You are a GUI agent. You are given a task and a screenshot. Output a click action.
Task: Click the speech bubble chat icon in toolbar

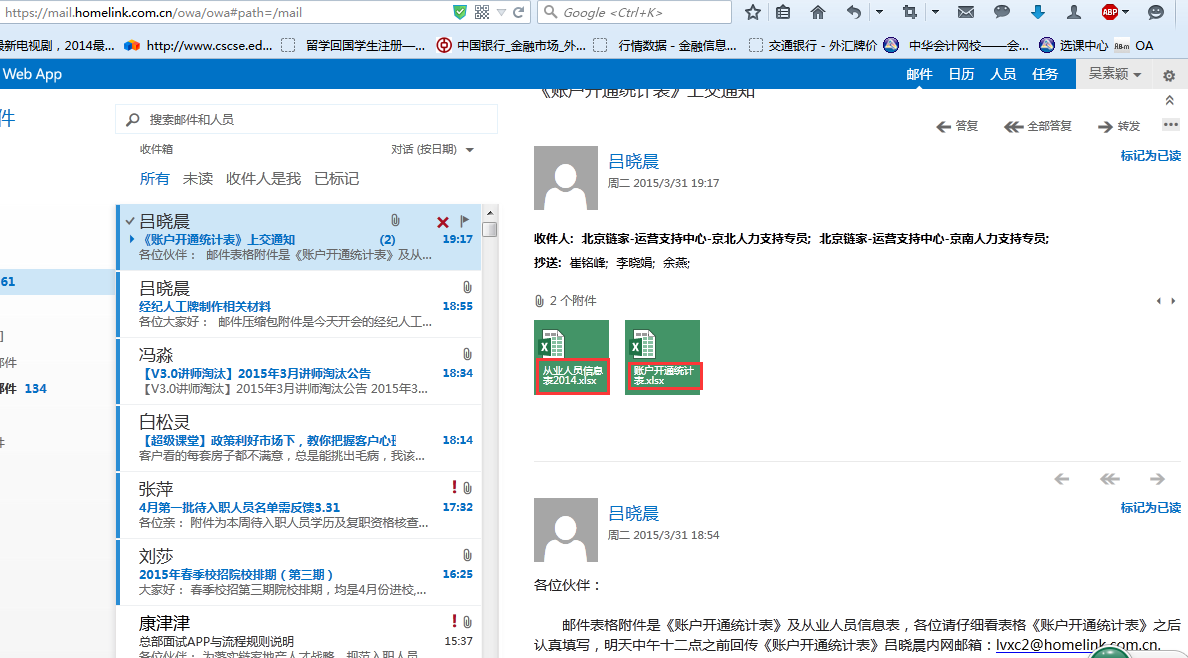(1002, 12)
